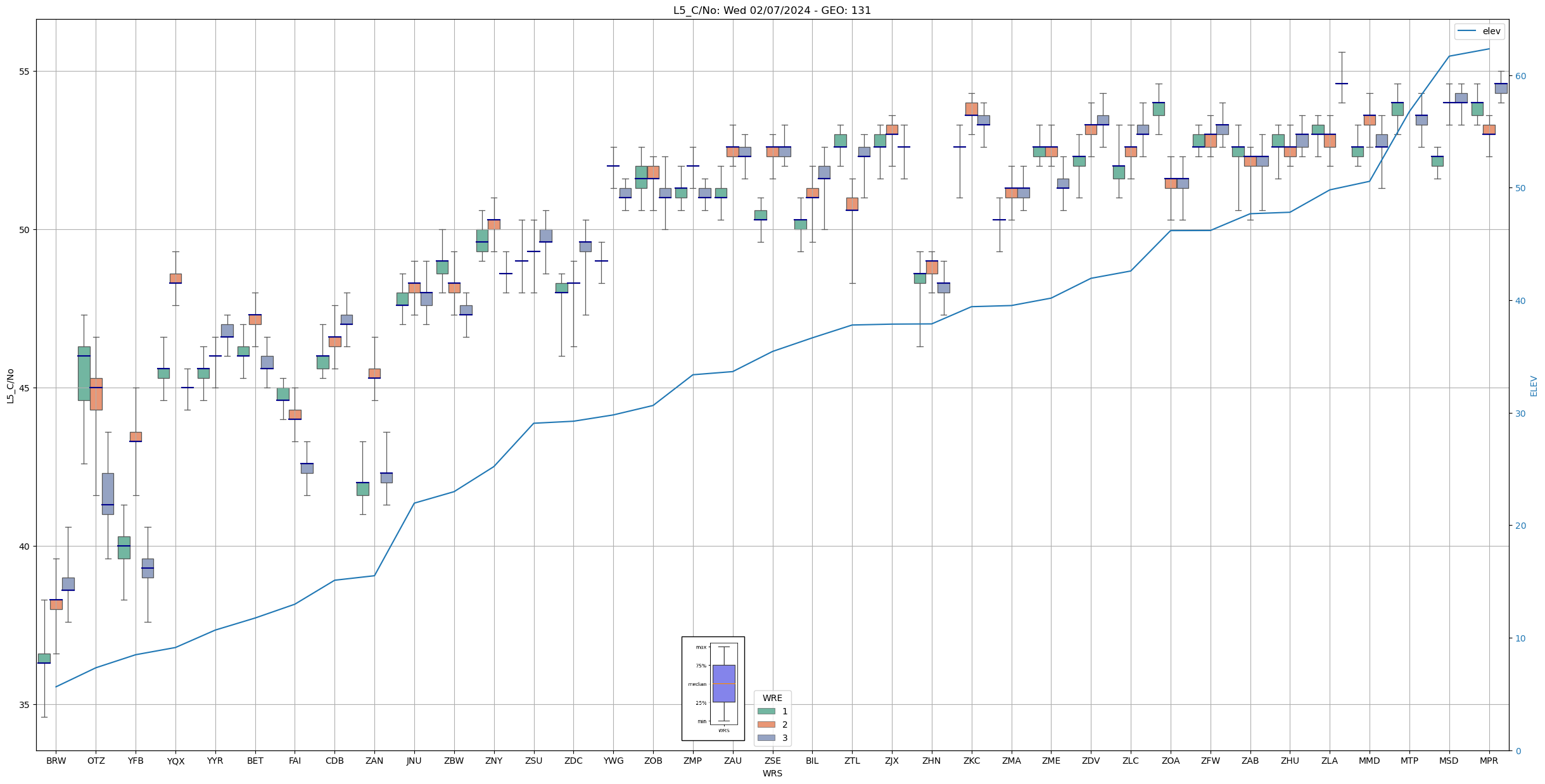This screenshot has height=784, width=1545.
Task: Click the BRW station label on x-axis
Action: (x=56, y=761)
